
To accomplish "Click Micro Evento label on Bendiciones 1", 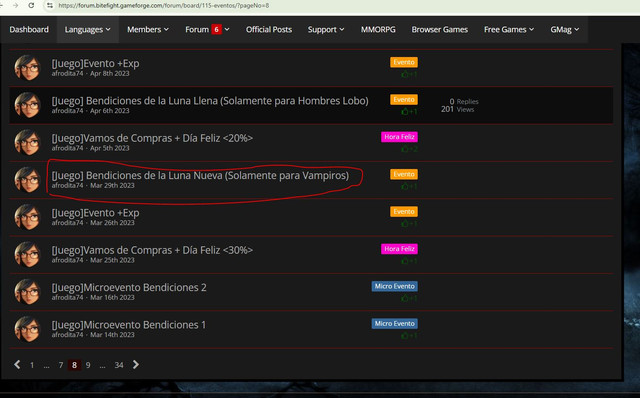I will [x=394, y=324].
